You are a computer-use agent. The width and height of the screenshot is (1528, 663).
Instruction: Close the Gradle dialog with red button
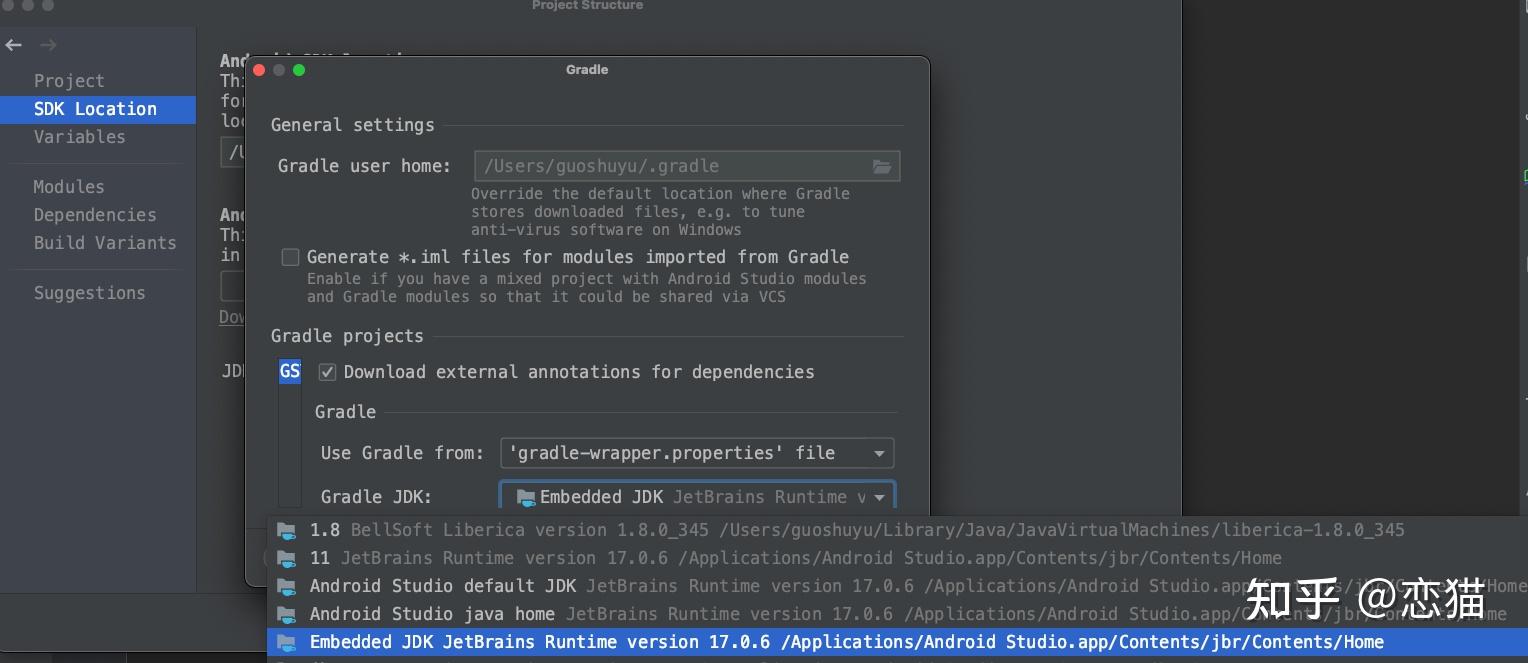(x=259, y=70)
